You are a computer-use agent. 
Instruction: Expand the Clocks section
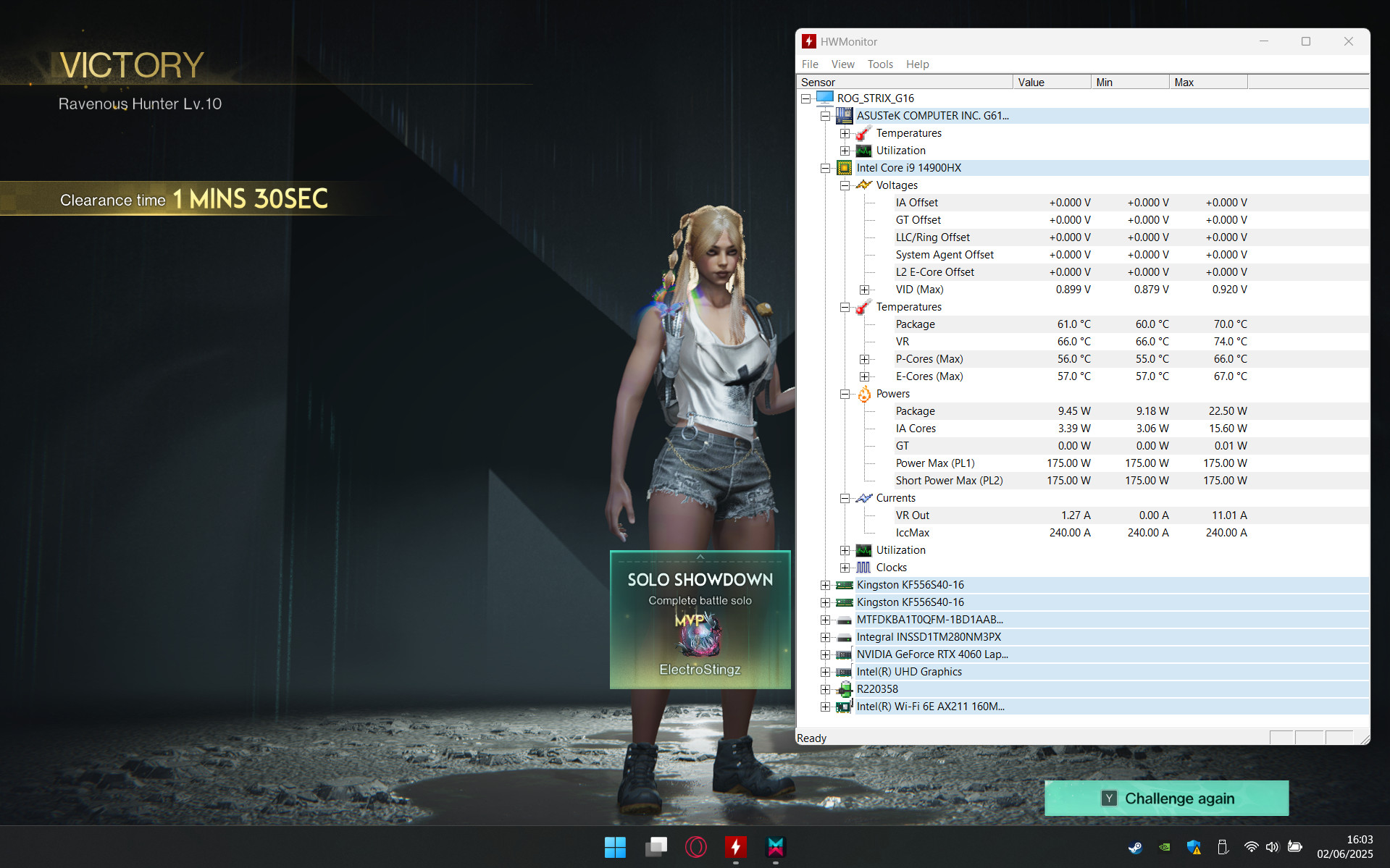coord(845,568)
